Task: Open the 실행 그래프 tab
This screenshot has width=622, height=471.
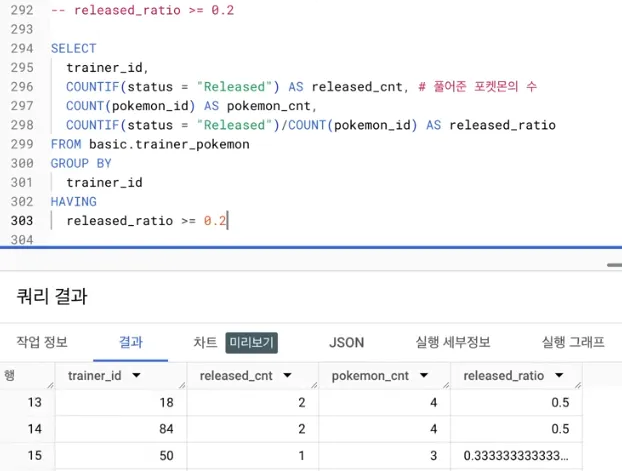Action: coord(573,342)
